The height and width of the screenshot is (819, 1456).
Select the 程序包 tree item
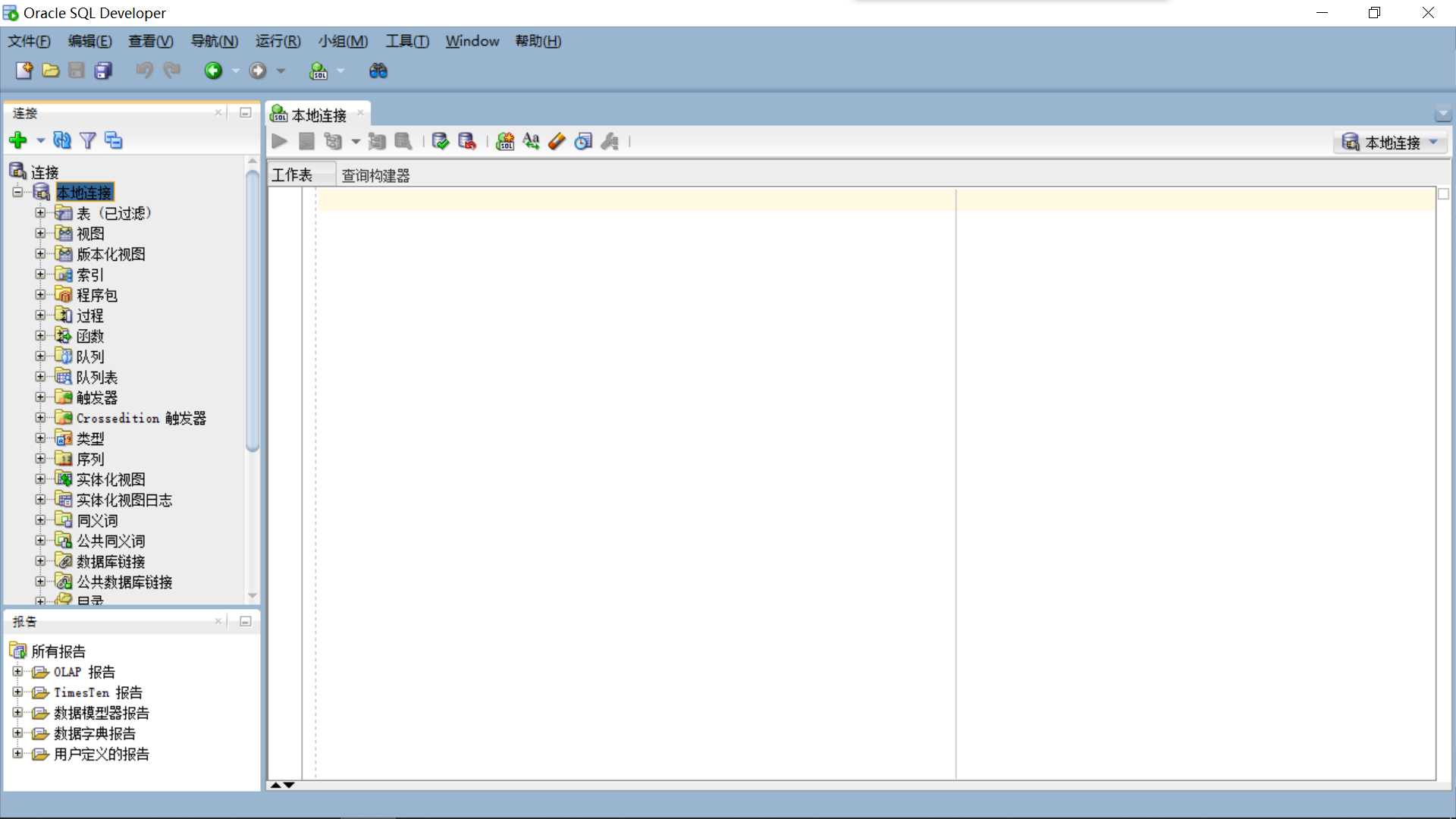pos(96,295)
